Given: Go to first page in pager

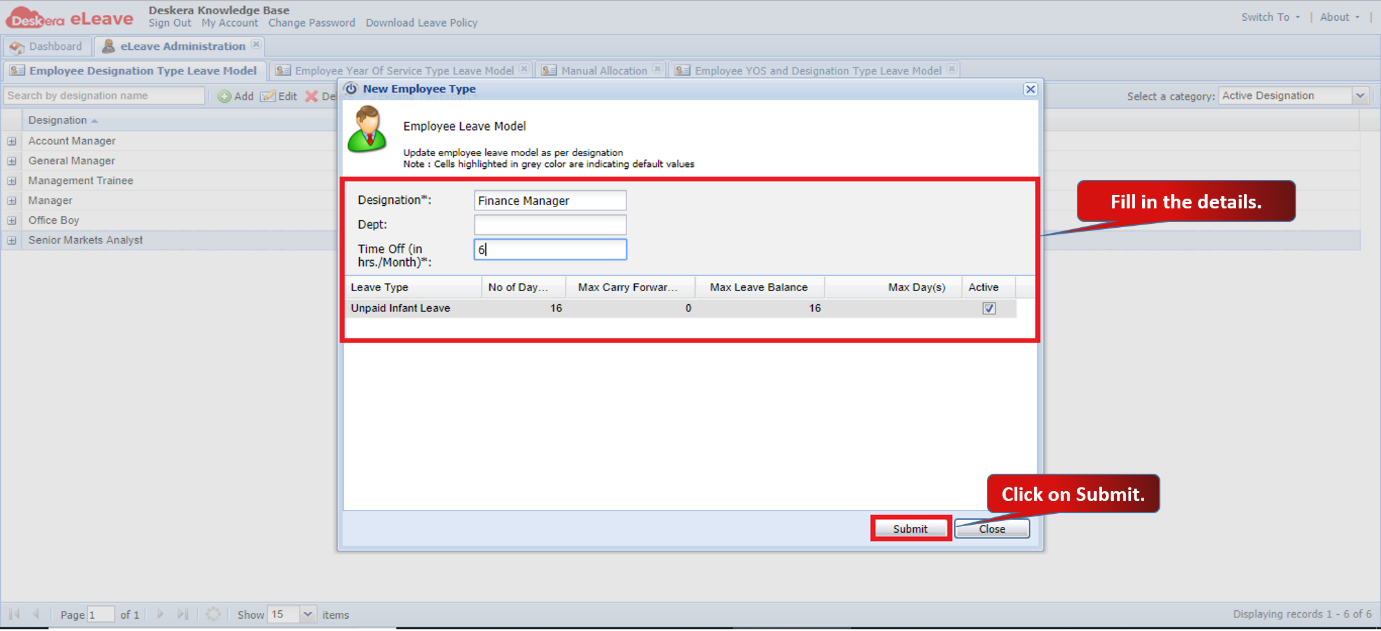Looking at the screenshot, I should (15, 614).
